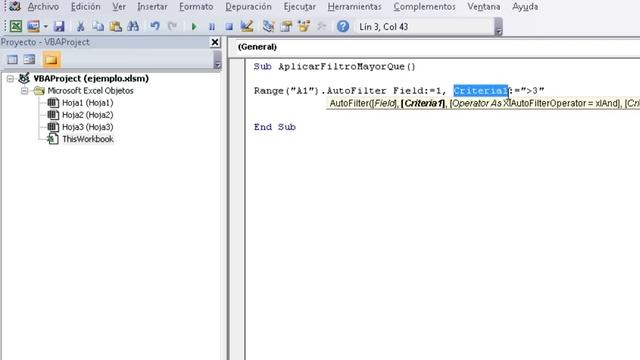Click the AutoFilter parameter tooltip

483,104
